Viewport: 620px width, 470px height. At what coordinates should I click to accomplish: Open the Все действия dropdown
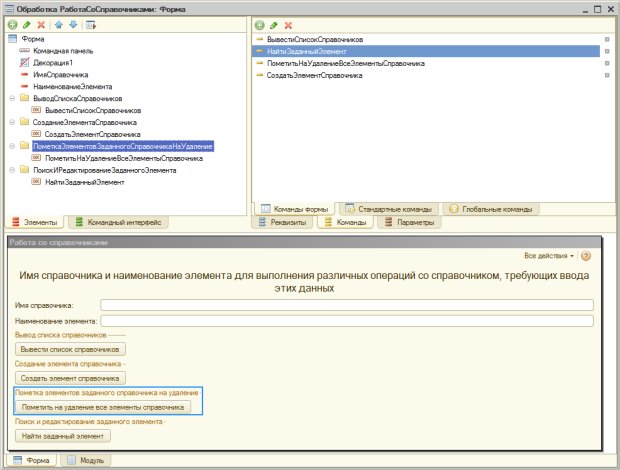tap(548, 256)
